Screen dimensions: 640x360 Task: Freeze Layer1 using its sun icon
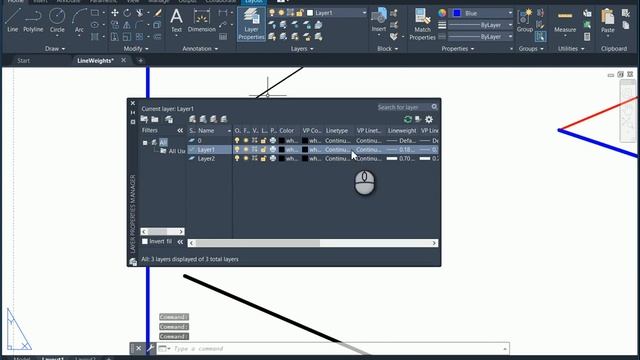pos(246,149)
